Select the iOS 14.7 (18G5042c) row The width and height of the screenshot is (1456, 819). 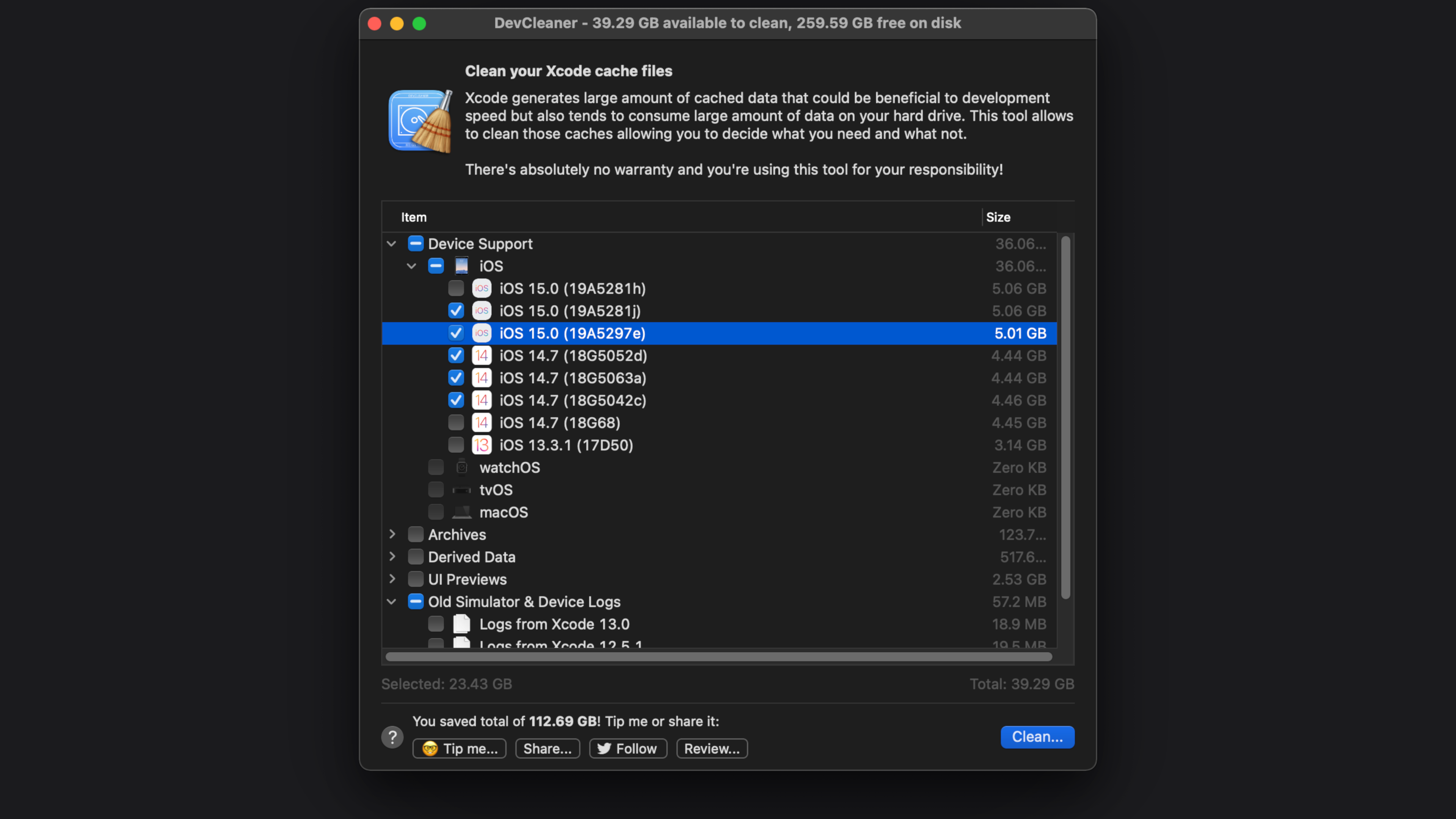click(x=735, y=400)
